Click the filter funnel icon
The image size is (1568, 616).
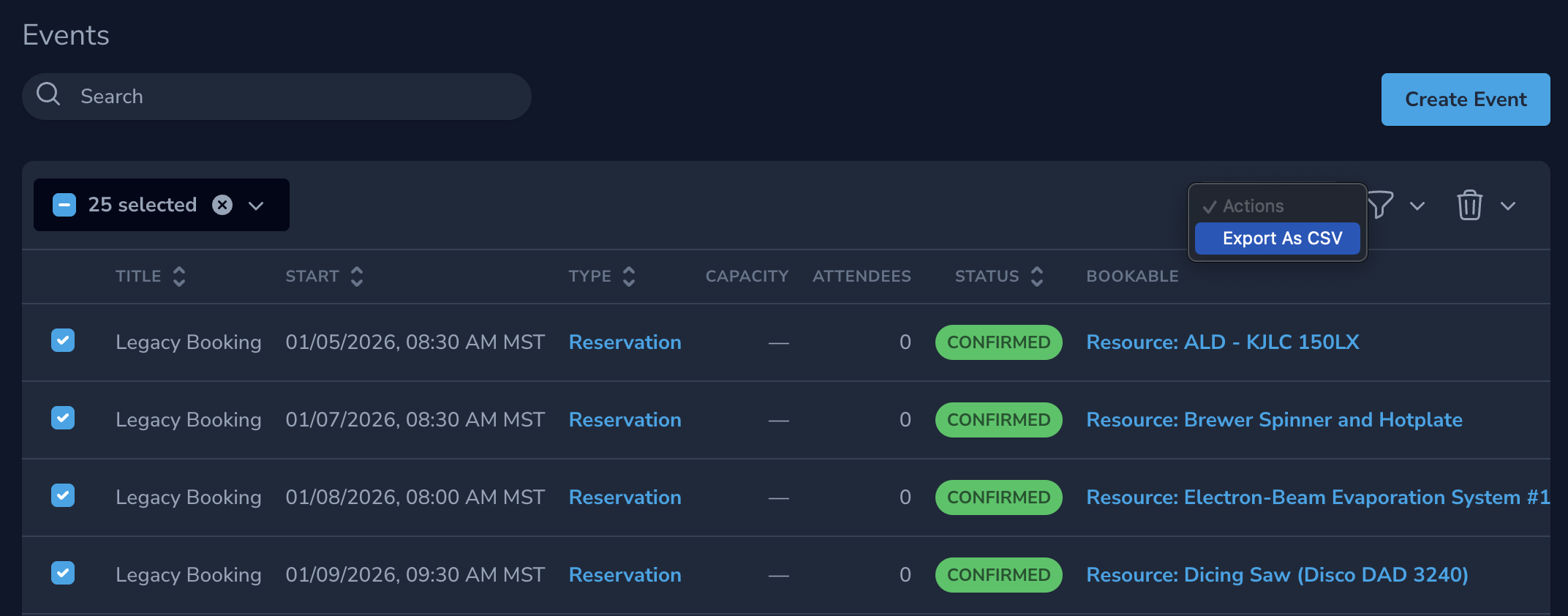[x=1381, y=205]
